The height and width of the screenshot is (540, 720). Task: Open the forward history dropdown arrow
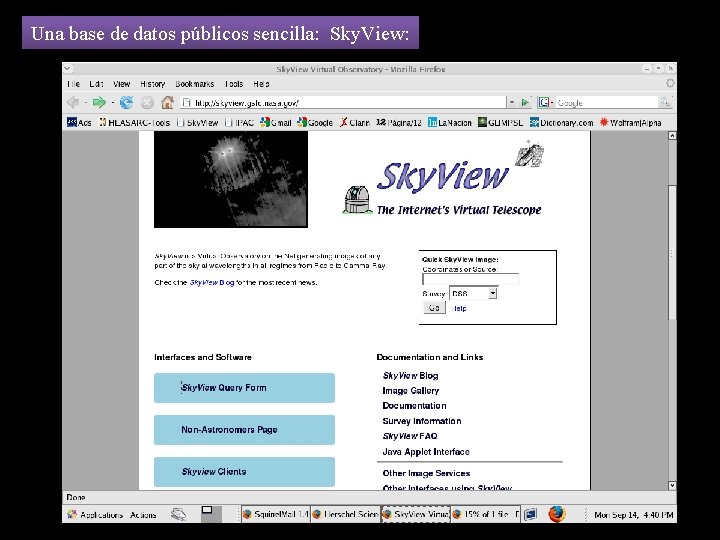click(112, 102)
